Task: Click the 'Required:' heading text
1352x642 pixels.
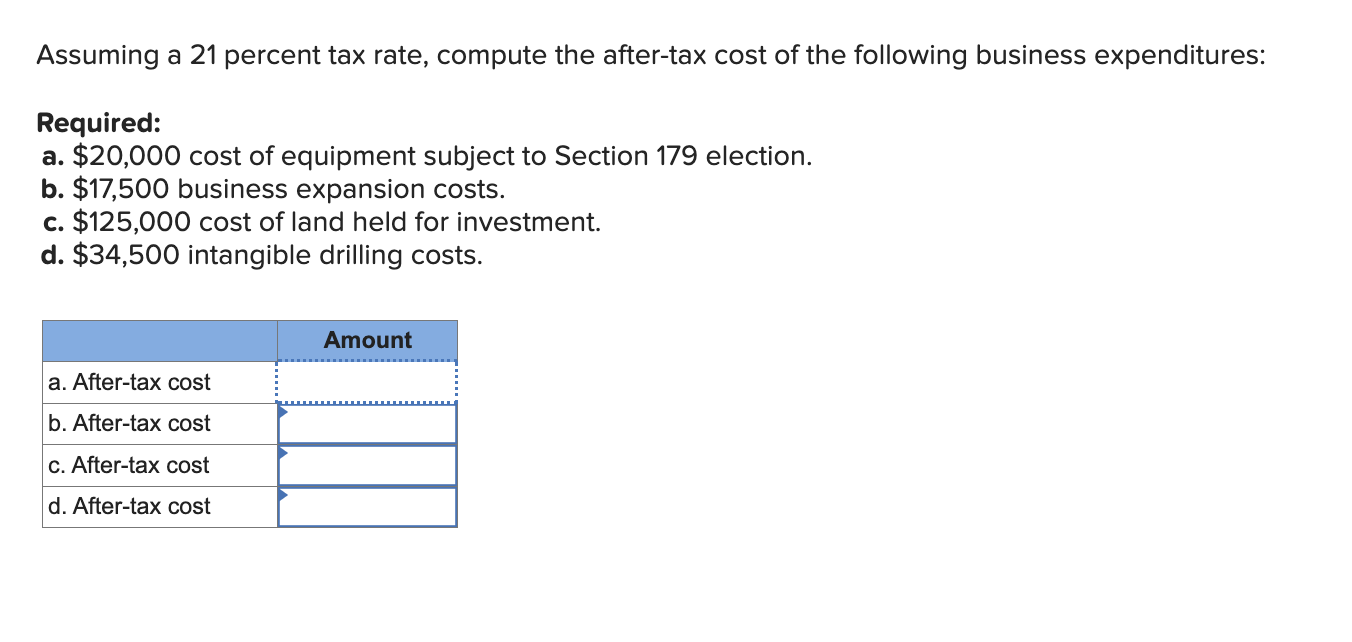Action: tap(98, 123)
